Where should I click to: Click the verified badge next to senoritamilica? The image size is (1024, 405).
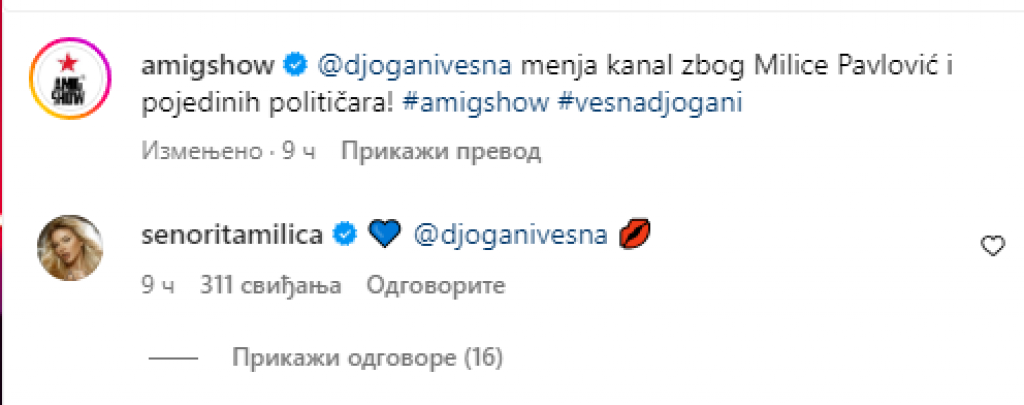point(344,235)
